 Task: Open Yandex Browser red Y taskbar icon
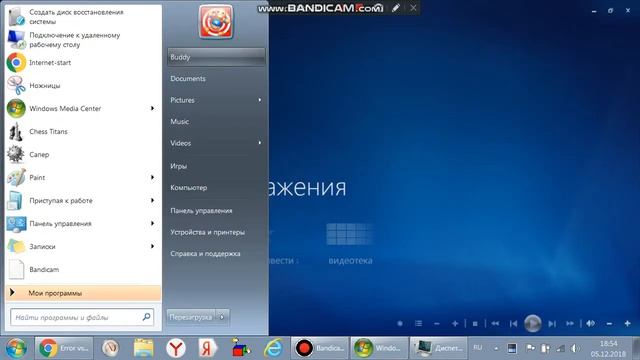176,348
